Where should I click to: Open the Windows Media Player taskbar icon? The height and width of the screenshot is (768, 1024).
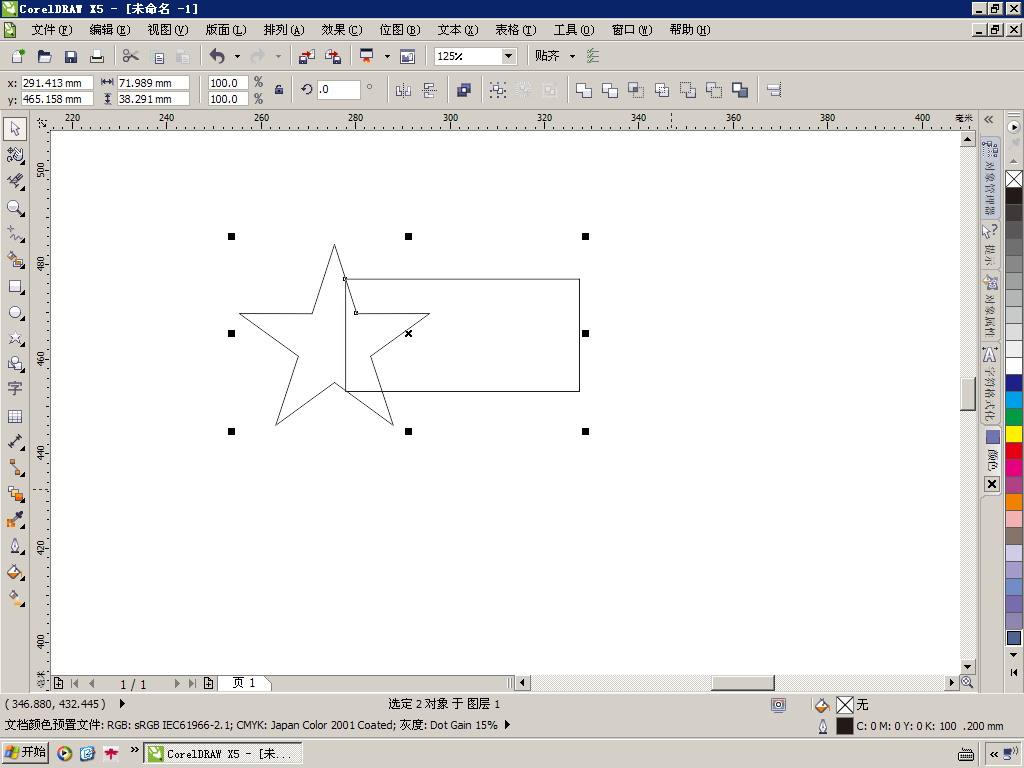64,754
